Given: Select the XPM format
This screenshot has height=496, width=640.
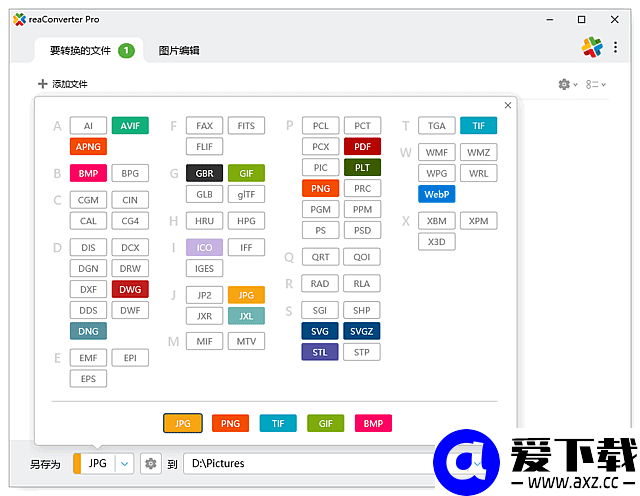Looking at the screenshot, I should click(479, 221).
